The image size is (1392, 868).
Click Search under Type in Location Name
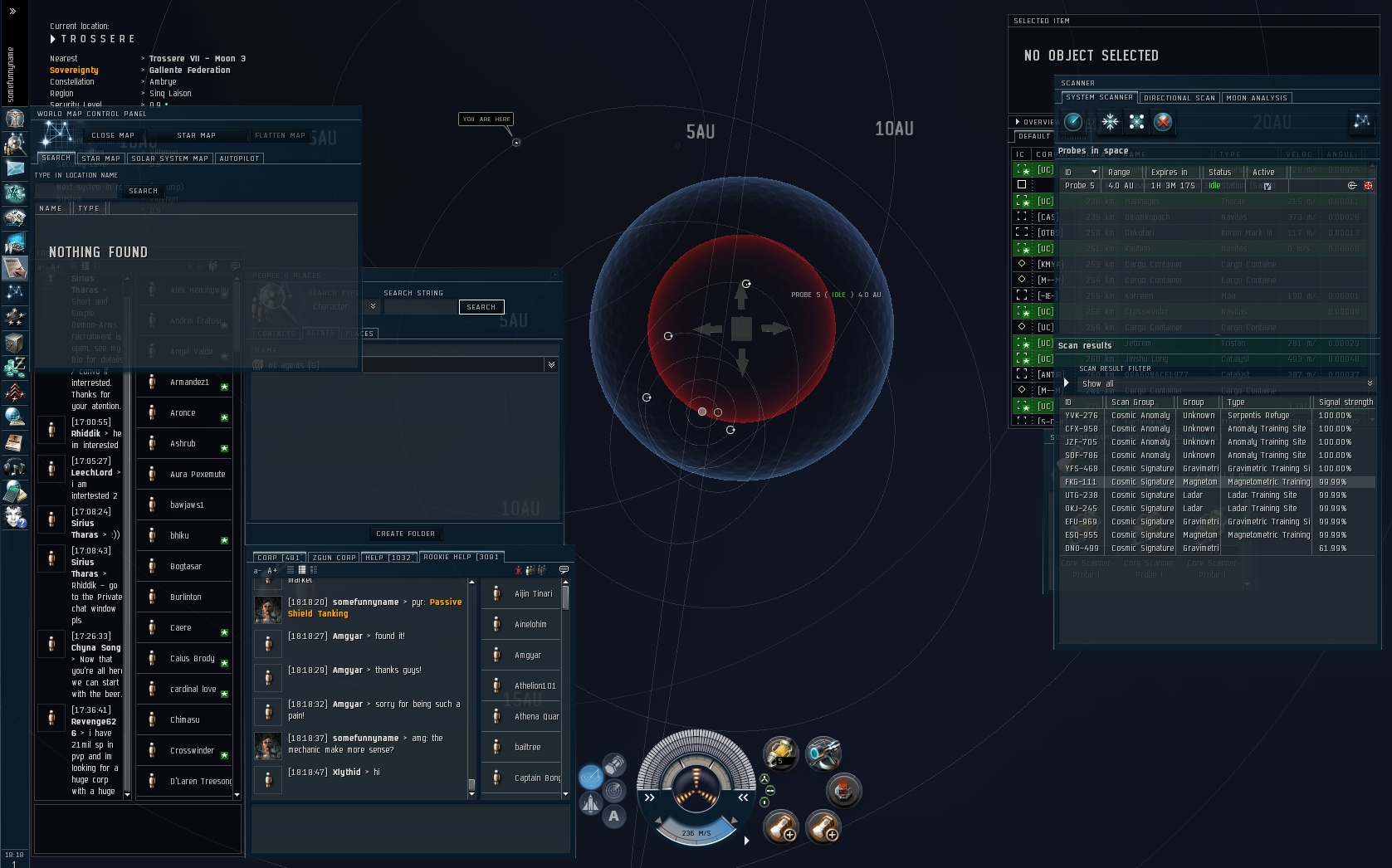pos(143,191)
